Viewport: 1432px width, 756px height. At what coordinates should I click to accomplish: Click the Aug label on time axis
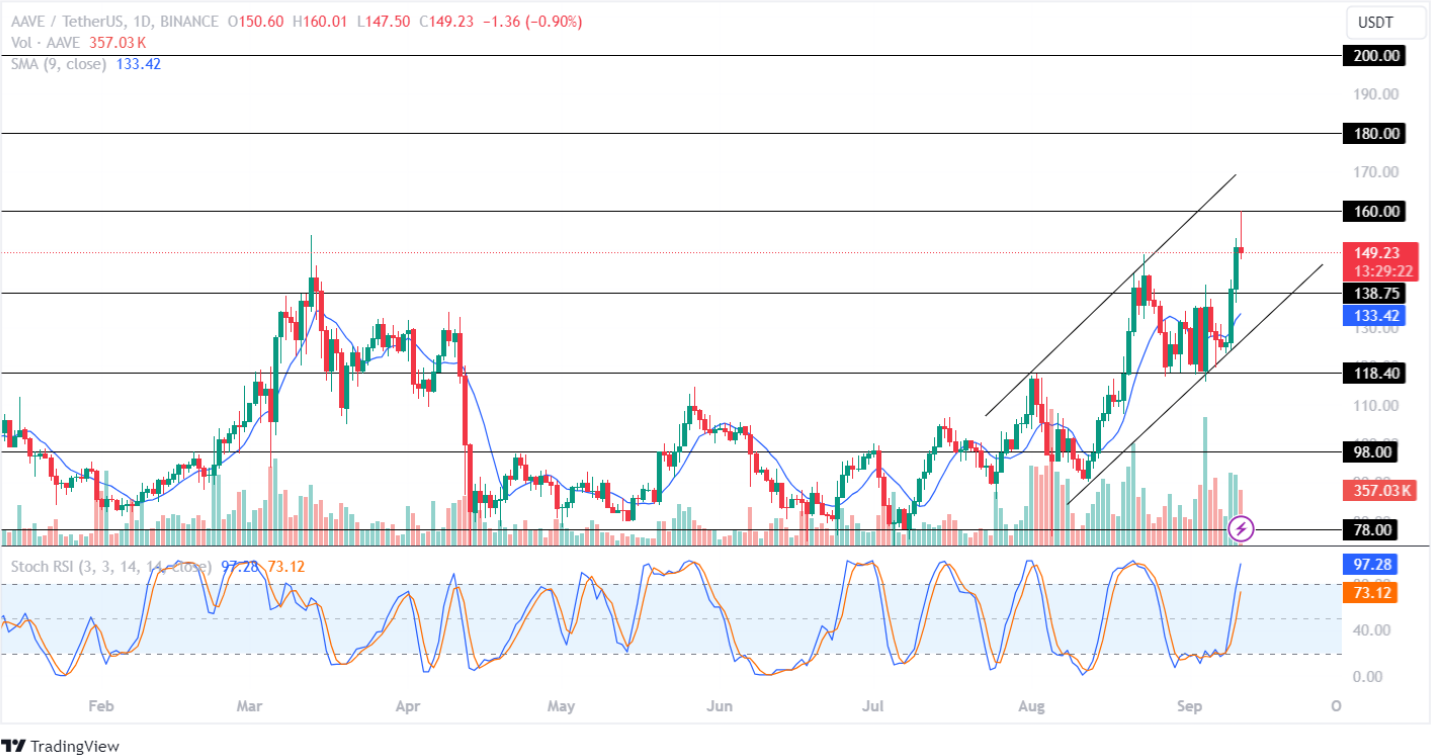click(1031, 706)
